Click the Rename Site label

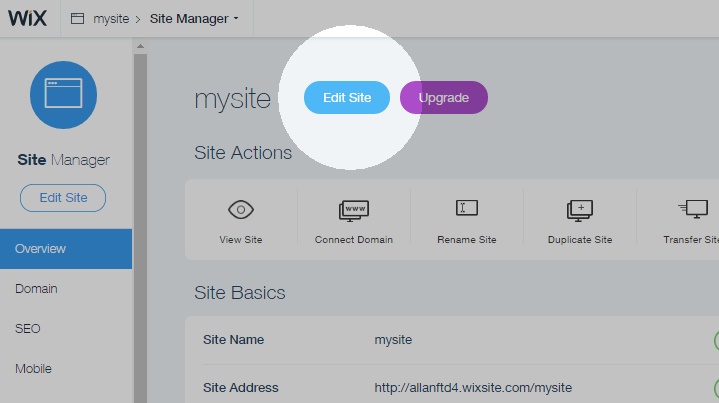point(467,239)
